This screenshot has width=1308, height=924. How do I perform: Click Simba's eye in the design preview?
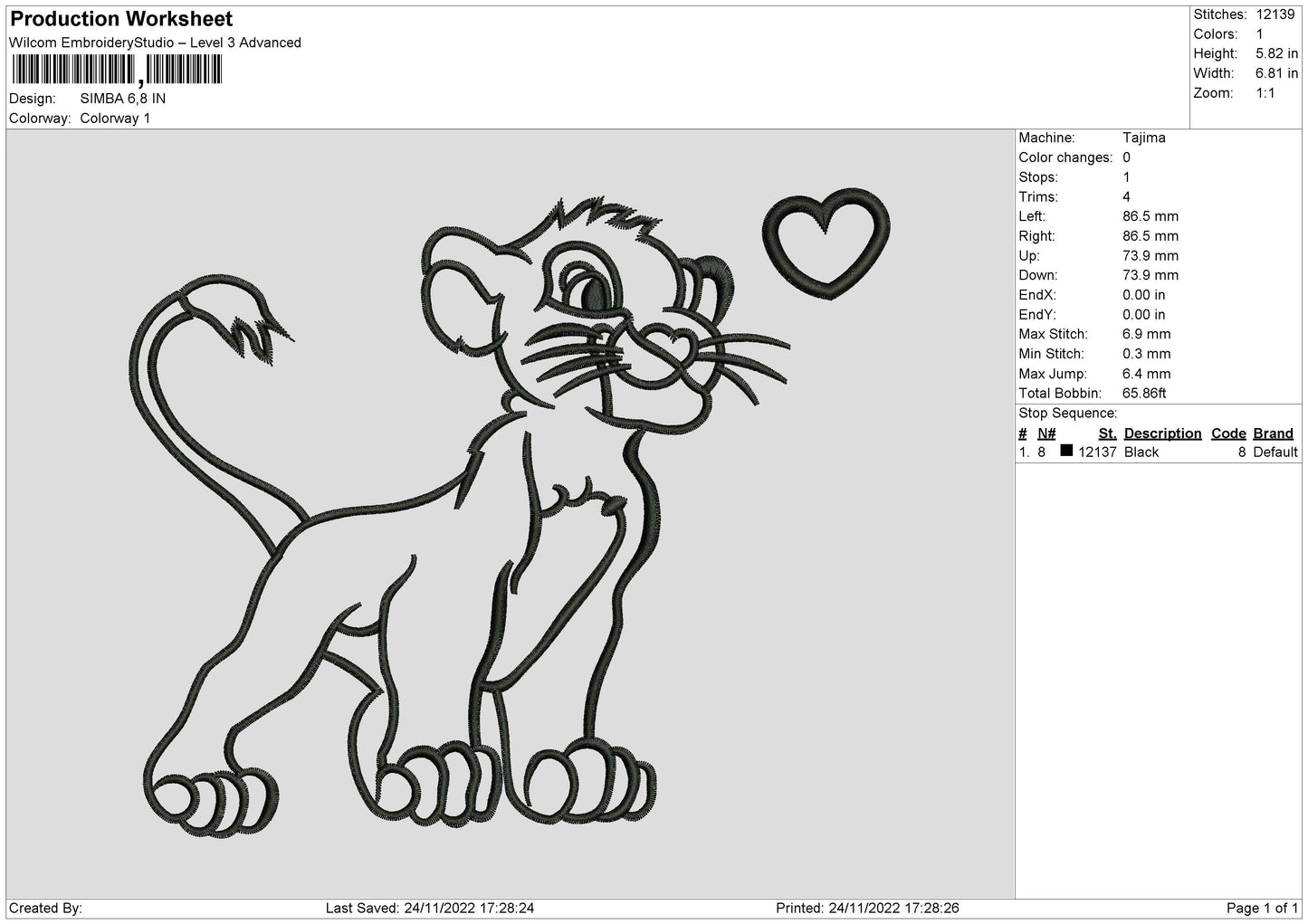(591, 292)
